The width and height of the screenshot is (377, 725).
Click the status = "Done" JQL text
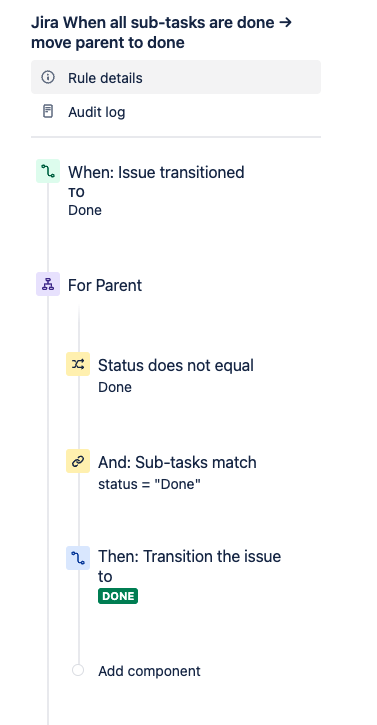click(x=149, y=484)
